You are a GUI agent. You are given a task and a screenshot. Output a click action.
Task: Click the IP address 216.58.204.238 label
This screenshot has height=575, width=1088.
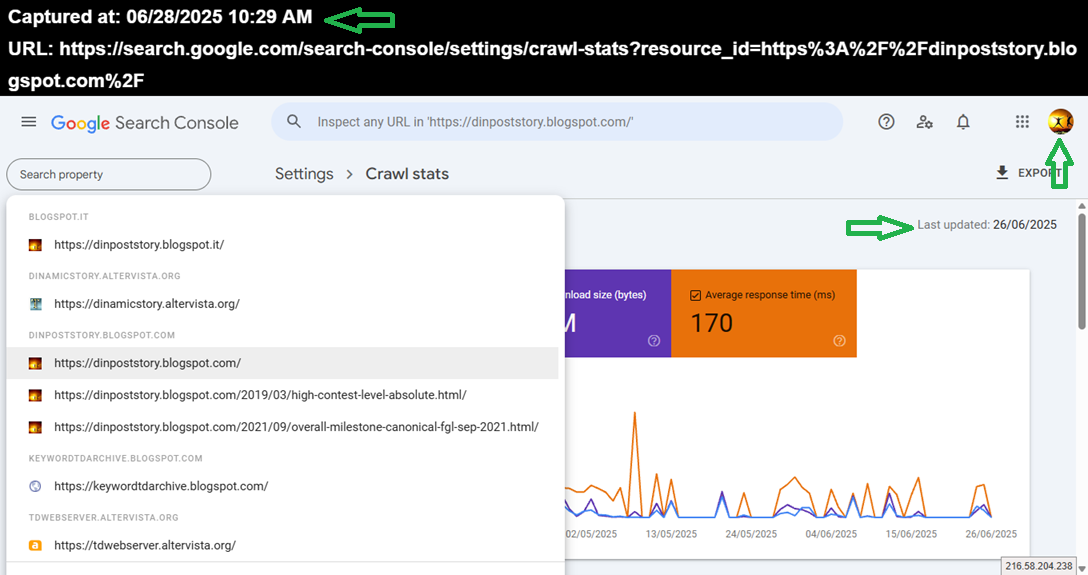tap(1039, 566)
